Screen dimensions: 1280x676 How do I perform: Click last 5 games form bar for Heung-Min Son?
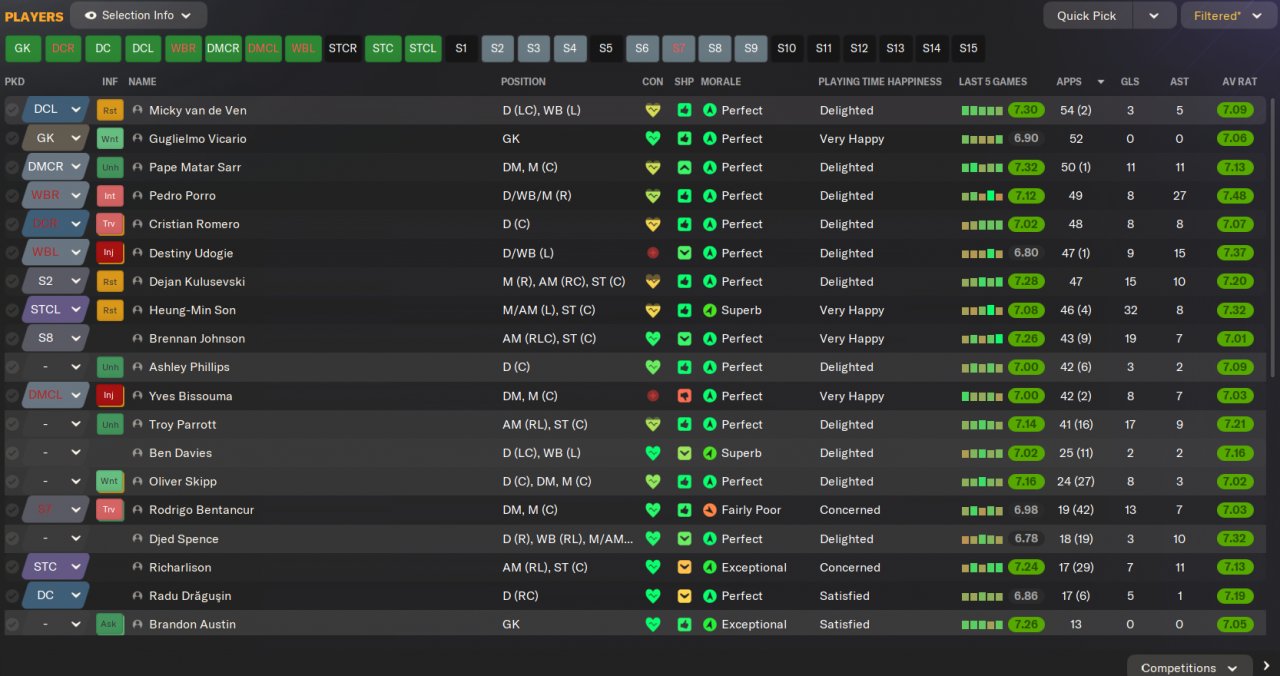pos(981,310)
